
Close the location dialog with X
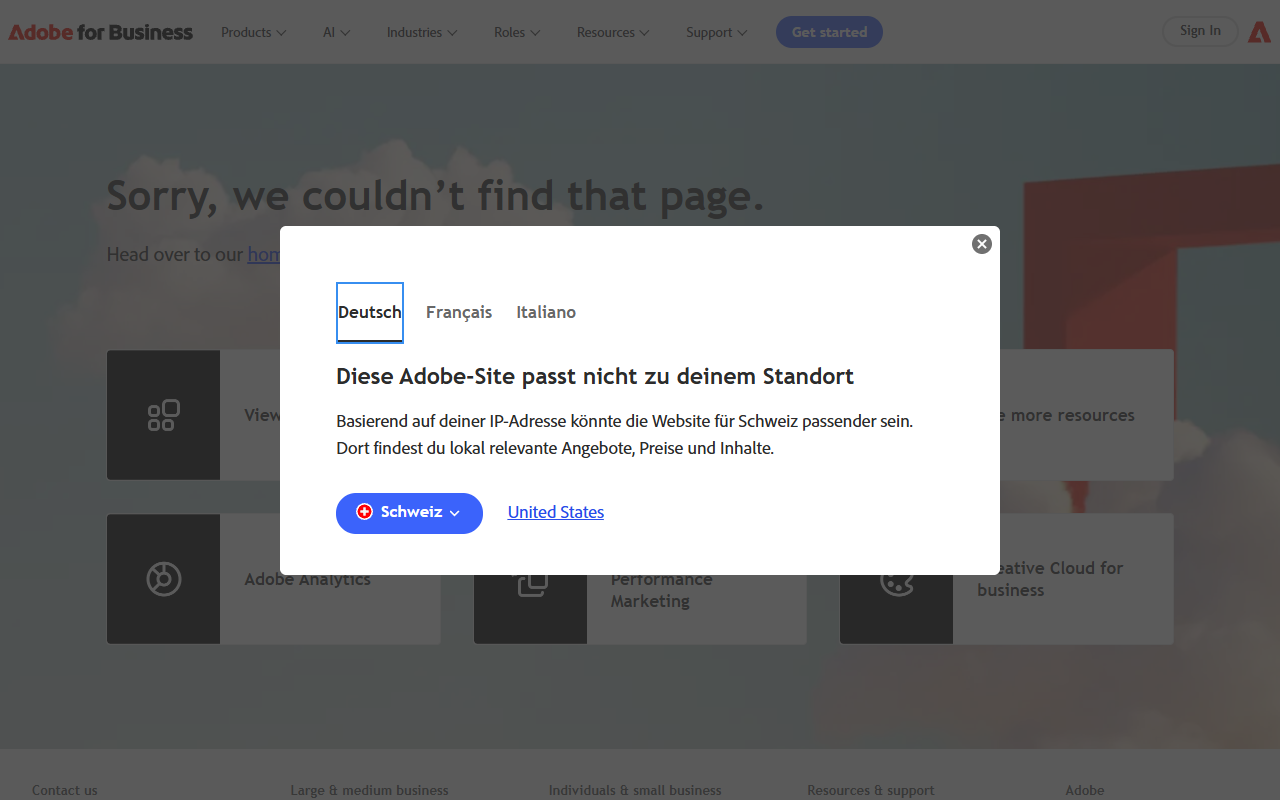pos(982,244)
